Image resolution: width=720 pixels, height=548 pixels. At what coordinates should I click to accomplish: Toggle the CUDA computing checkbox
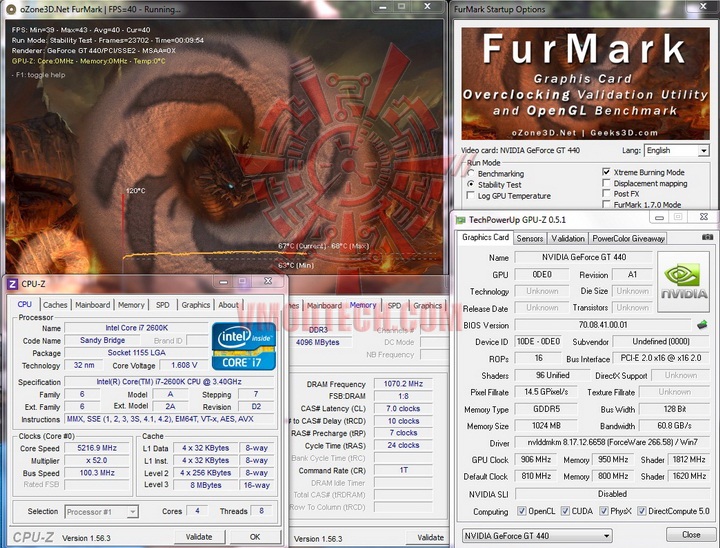pyautogui.click(x=565, y=511)
